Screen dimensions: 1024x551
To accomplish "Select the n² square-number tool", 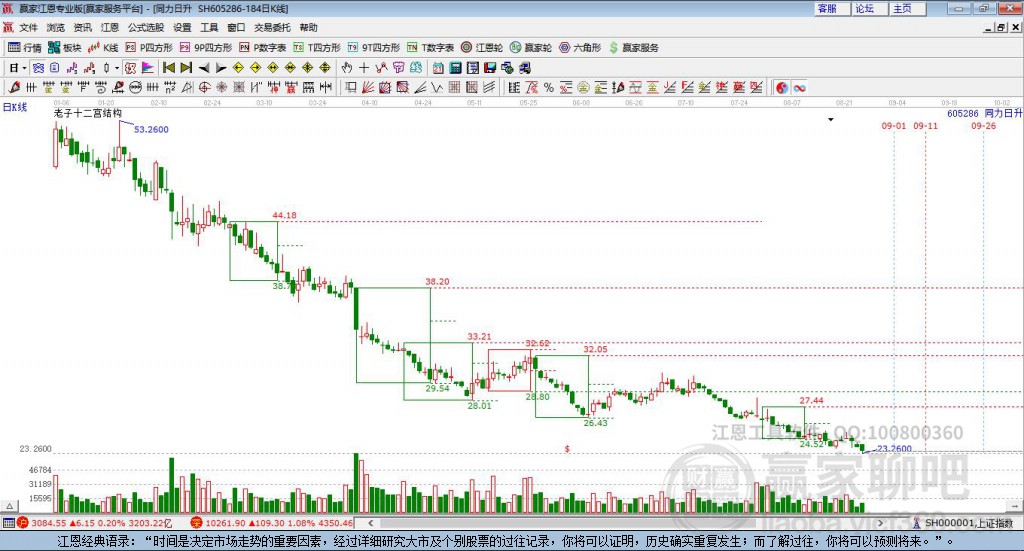I will coord(170,87).
